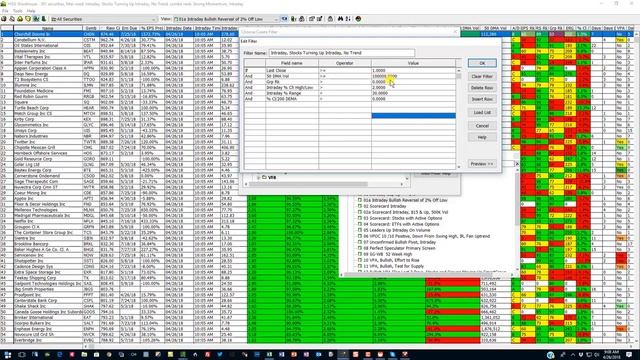Select the Last Close field name cell
This screenshot has height=360, width=640.
point(292,71)
